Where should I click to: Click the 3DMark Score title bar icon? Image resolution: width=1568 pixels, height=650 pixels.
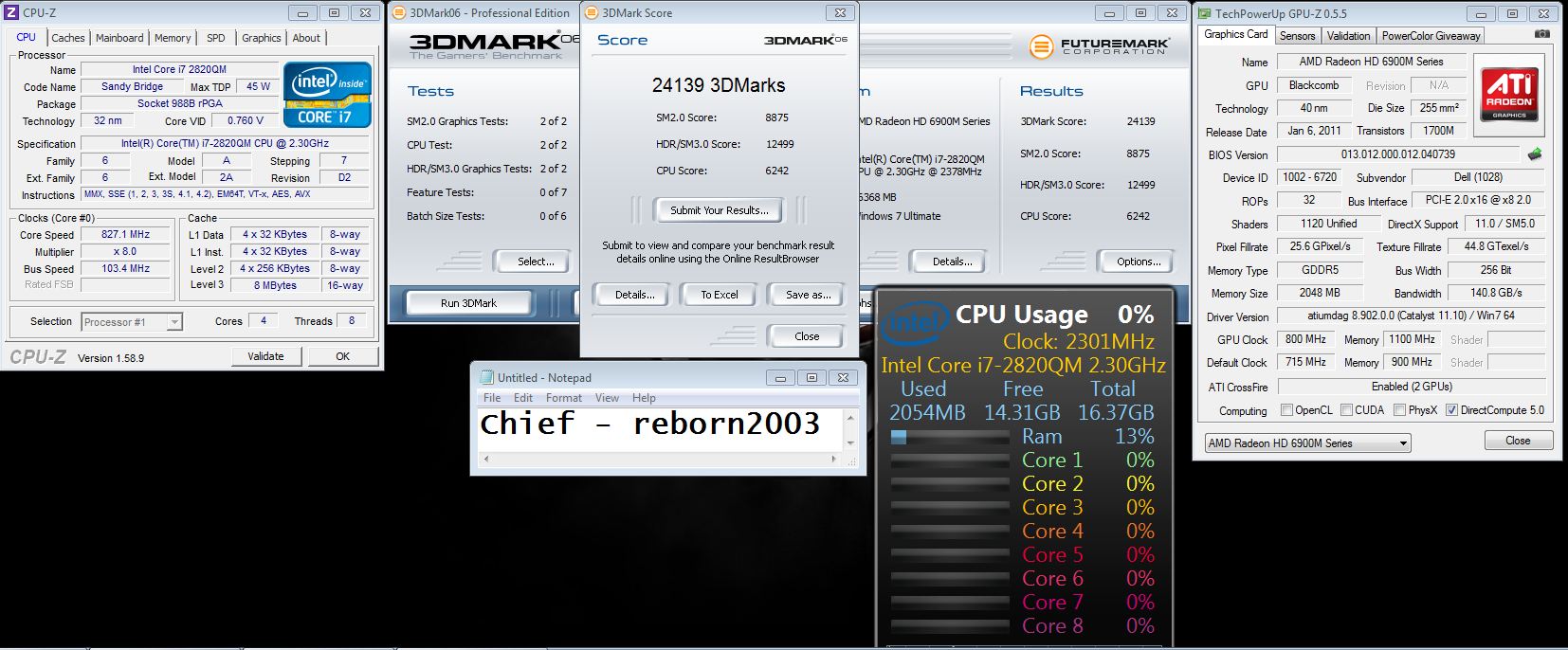pyautogui.click(x=593, y=12)
